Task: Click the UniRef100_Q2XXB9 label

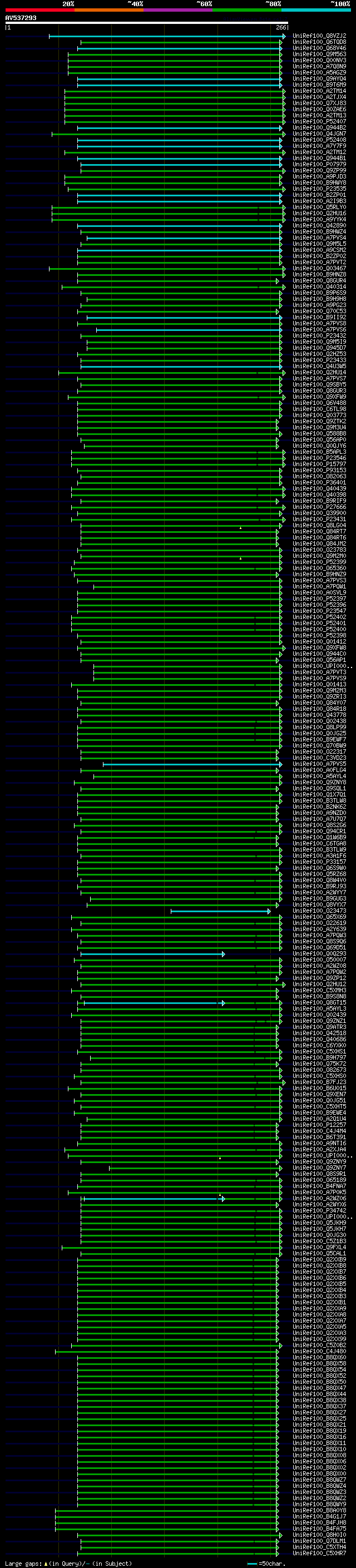Action: coord(319,1260)
